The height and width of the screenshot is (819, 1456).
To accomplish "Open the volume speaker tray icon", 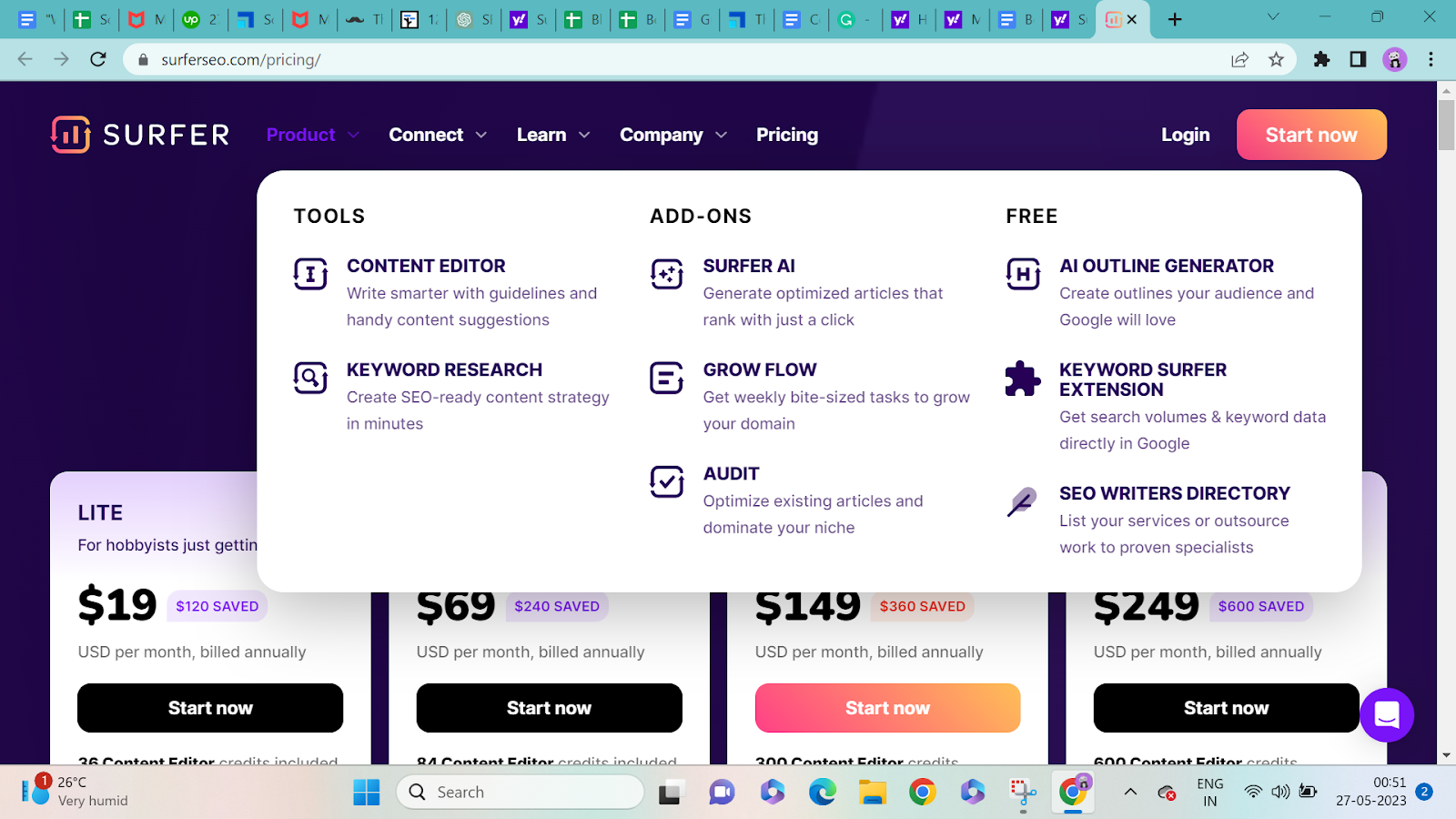I will pos(1280,792).
